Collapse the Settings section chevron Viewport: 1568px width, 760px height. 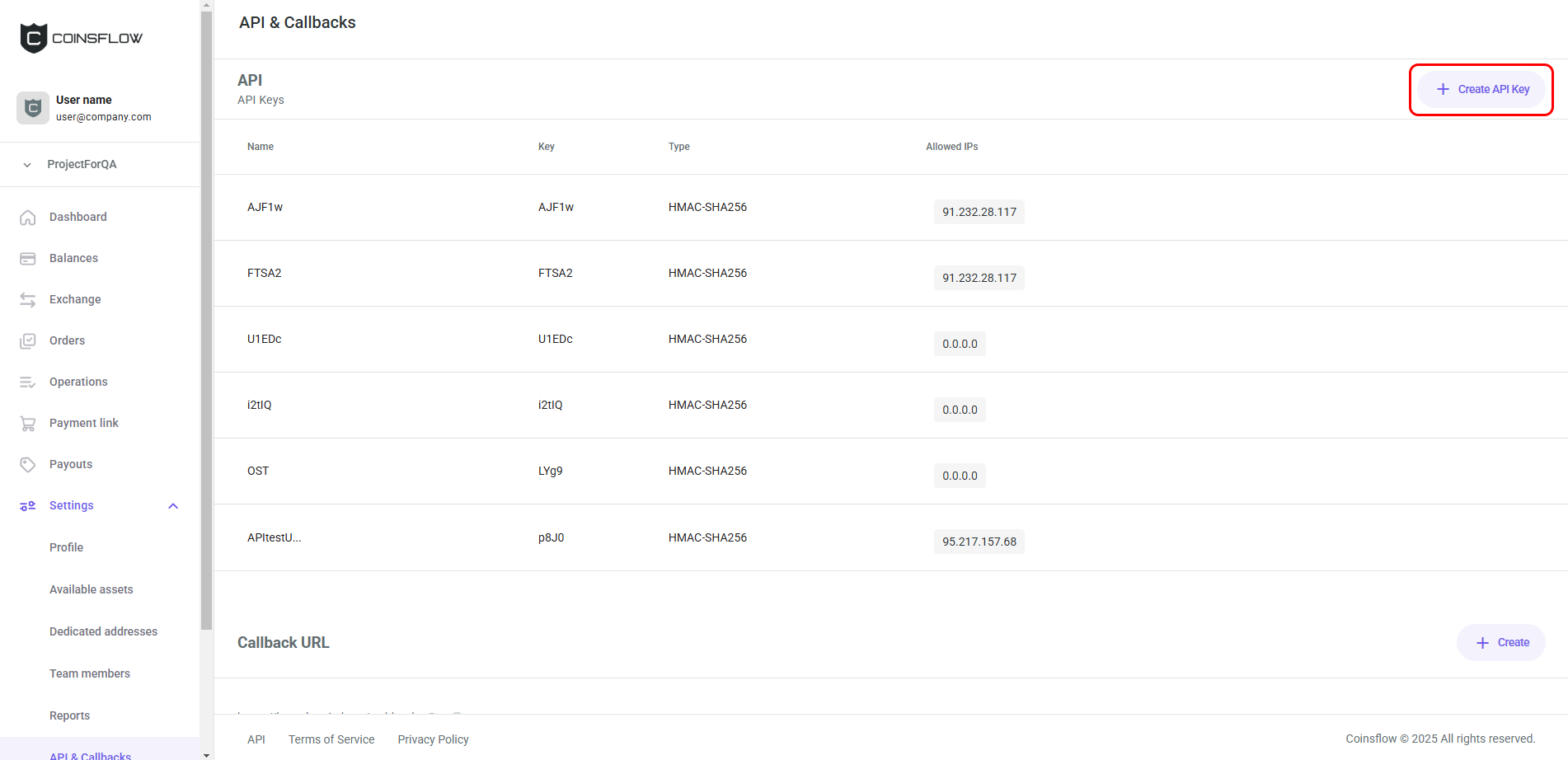pos(173,505)
